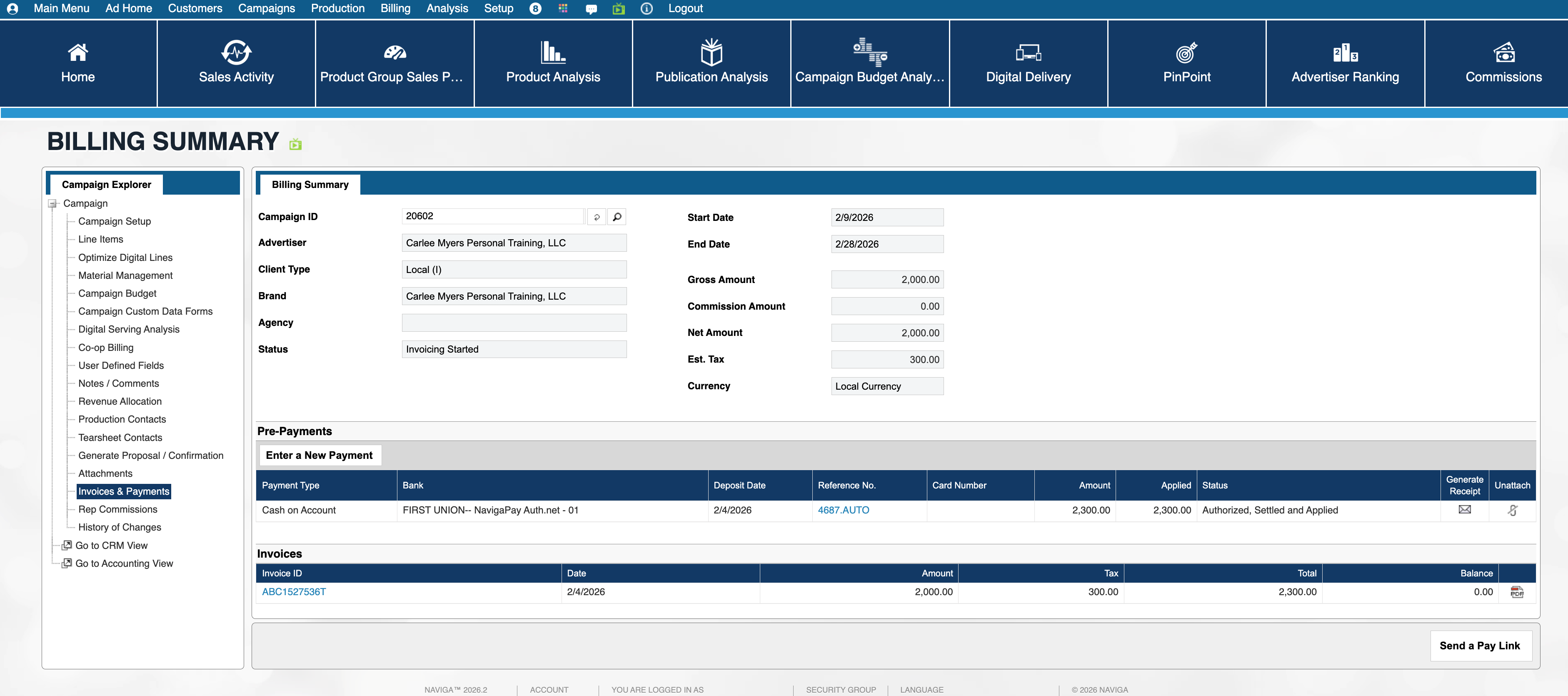The width and height of the screenshot is (1568, 696).
Task: Open the Commissions cash icon tile
Action: click(x=1503, y=53)
